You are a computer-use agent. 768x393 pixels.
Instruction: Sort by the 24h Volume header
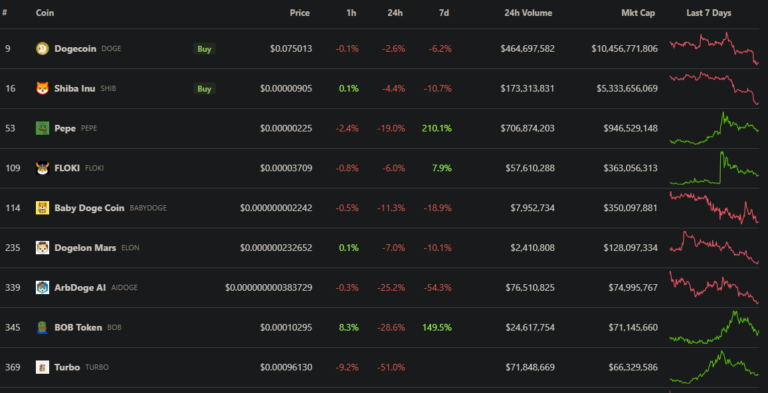528,13
